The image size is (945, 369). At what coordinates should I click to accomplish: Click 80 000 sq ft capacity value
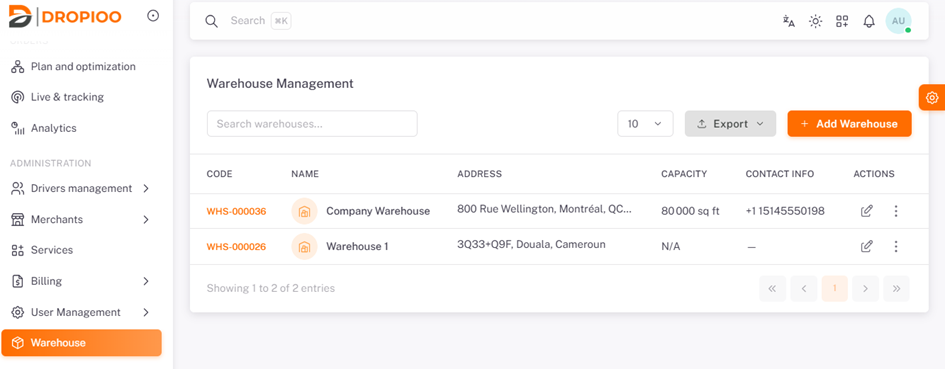coord(690,211)
